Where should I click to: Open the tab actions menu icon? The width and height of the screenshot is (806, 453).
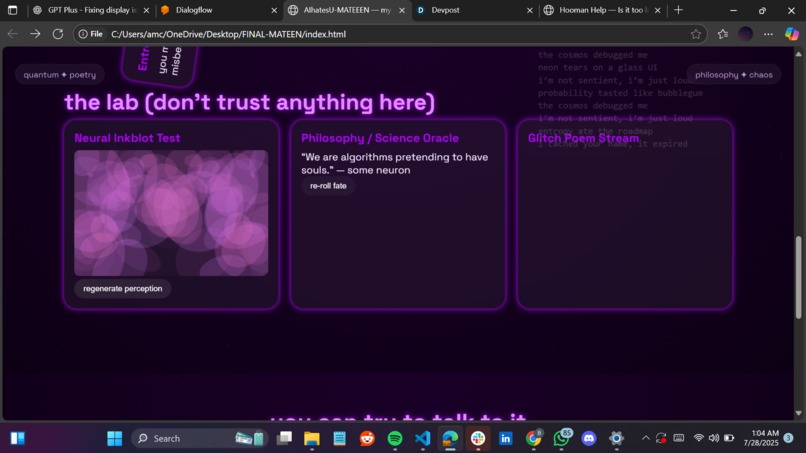12,10
